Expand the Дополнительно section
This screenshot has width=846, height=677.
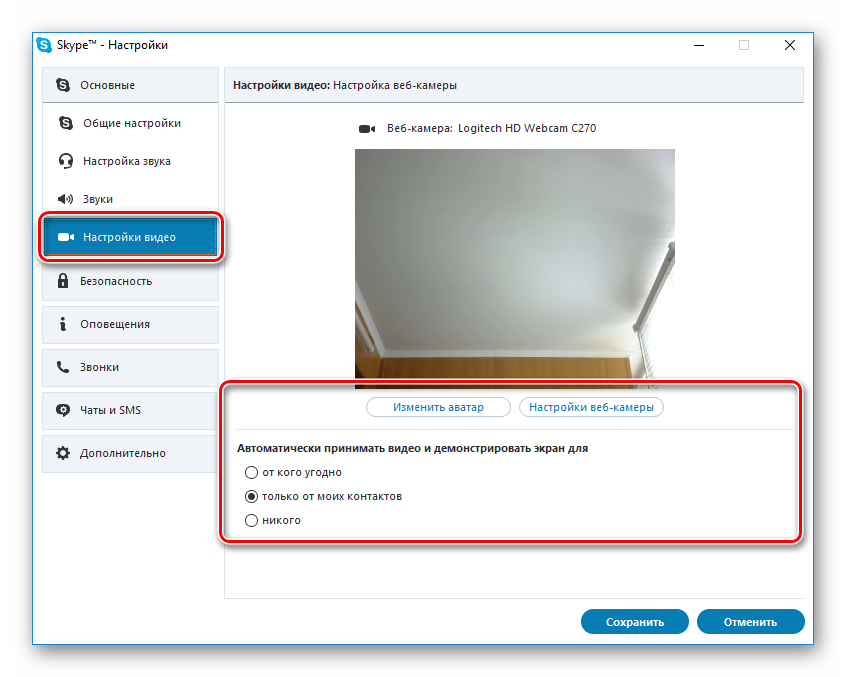click(x=131, y=454)
